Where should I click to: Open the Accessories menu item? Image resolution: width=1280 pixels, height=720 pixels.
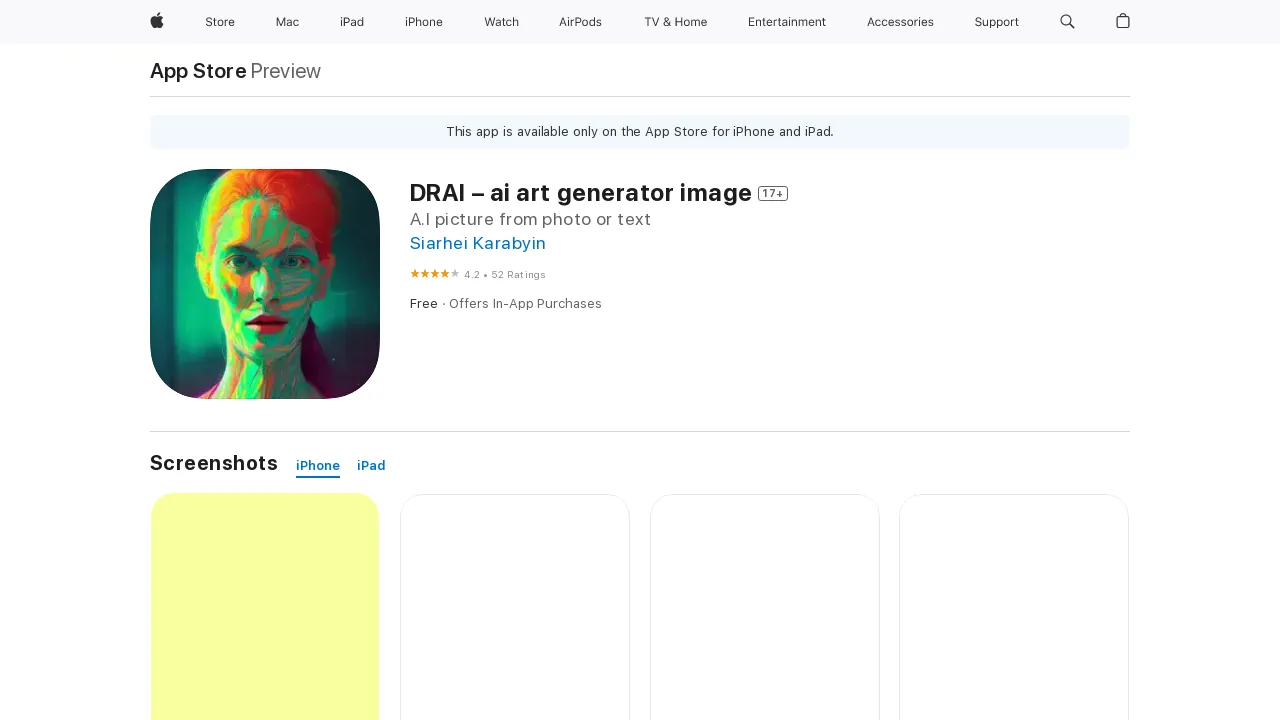[900, 22]
